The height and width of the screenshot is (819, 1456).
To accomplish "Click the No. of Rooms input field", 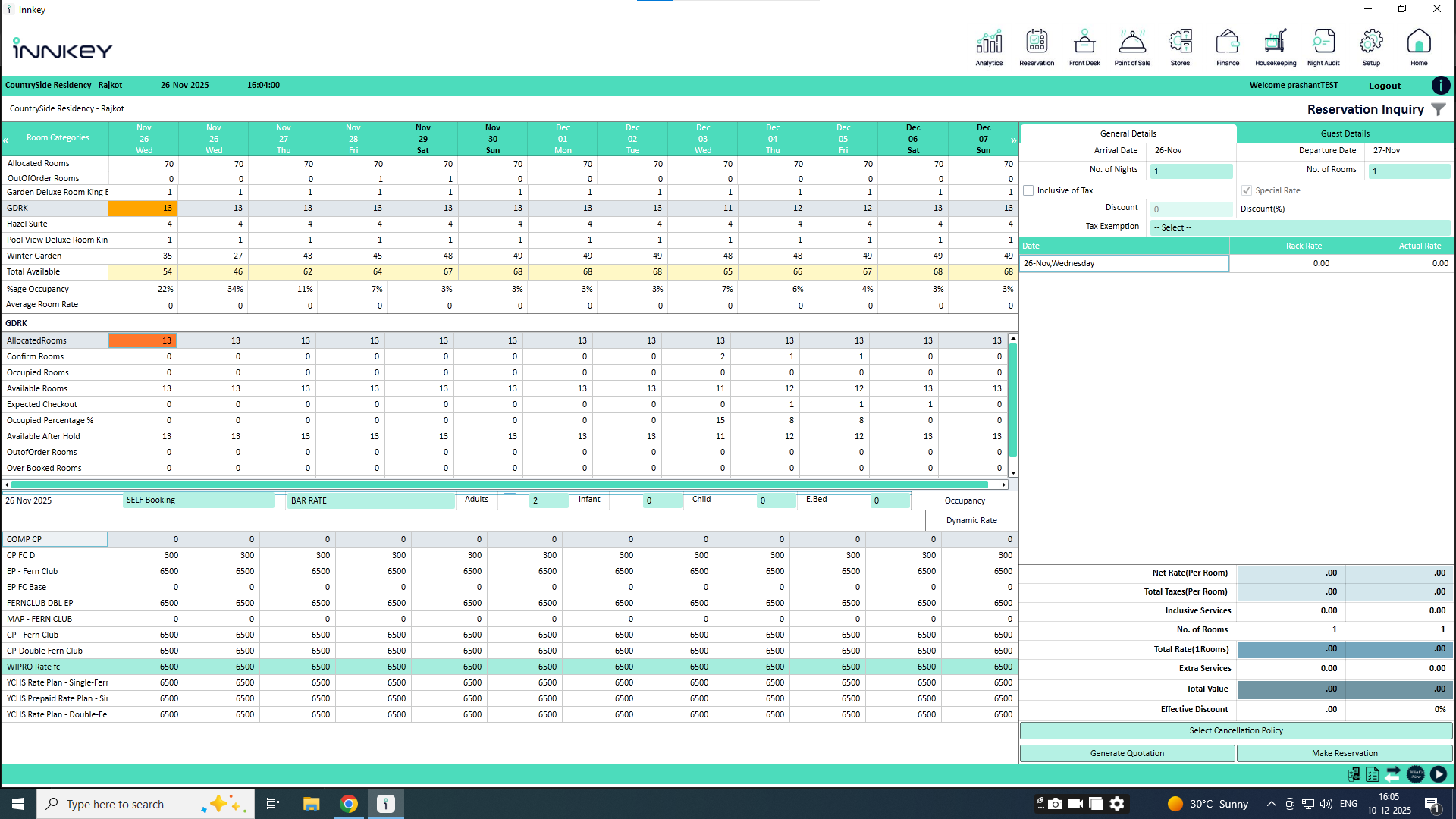I will tap(1410, 171).
